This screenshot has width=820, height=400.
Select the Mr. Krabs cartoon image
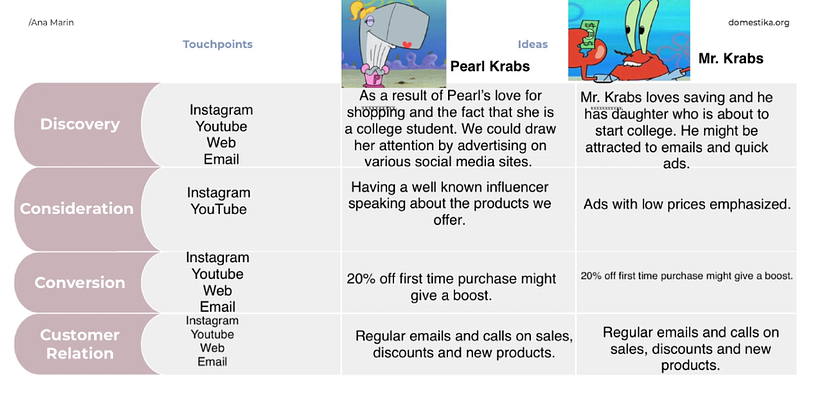click(629, 40)
